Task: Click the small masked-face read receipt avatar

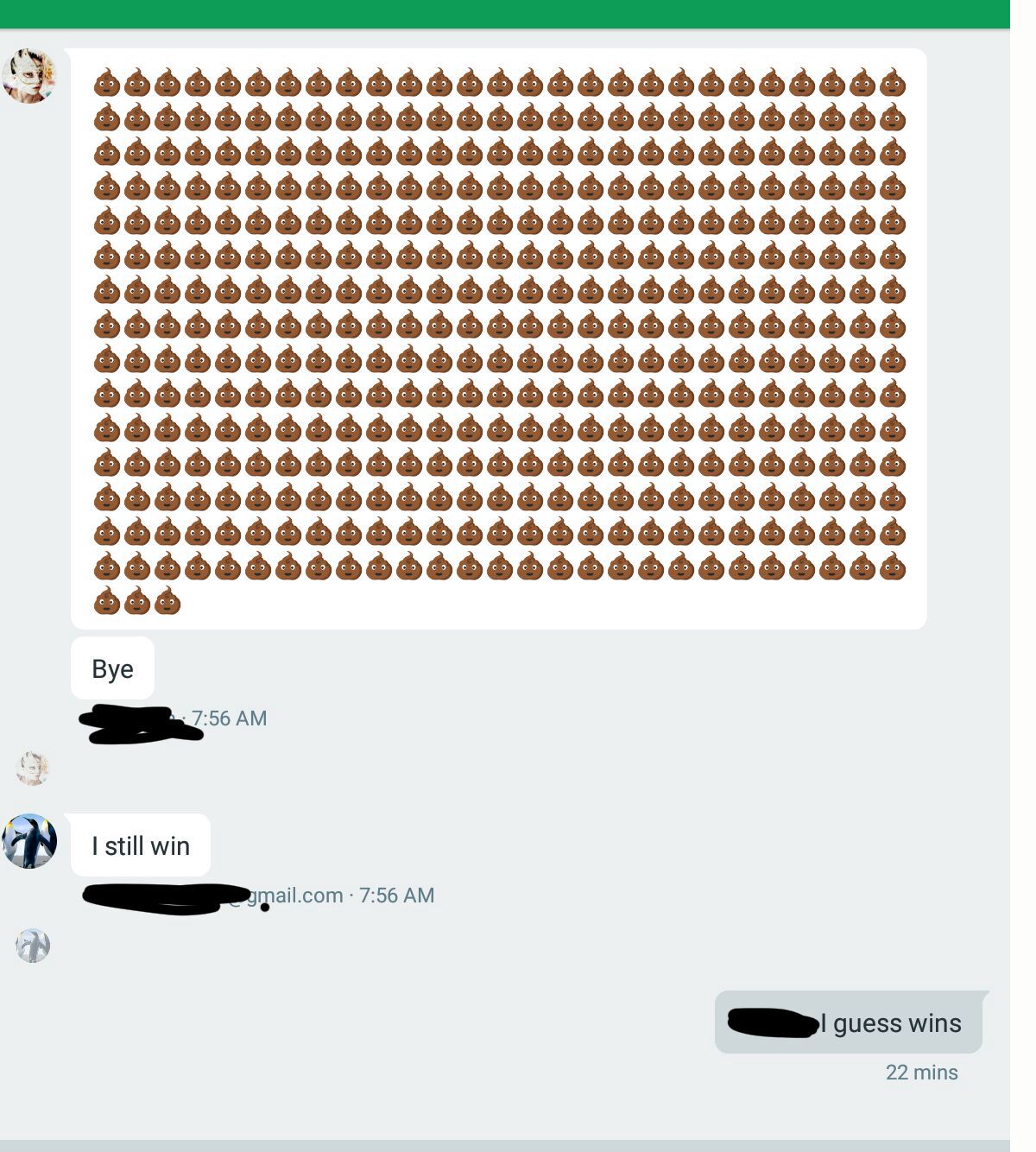Action: (x=33, y=769)
